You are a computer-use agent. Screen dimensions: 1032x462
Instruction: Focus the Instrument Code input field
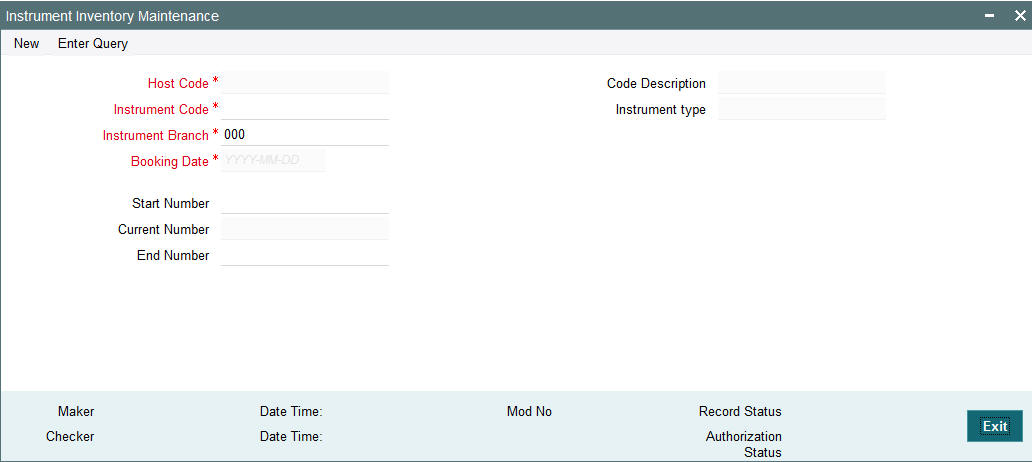tap(305, 109)
